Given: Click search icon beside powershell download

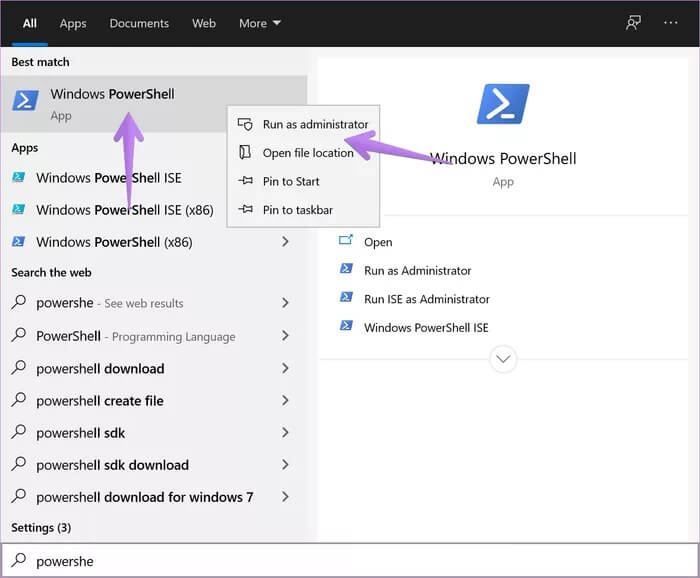Looking at the screenshot, I should [19, 368].
